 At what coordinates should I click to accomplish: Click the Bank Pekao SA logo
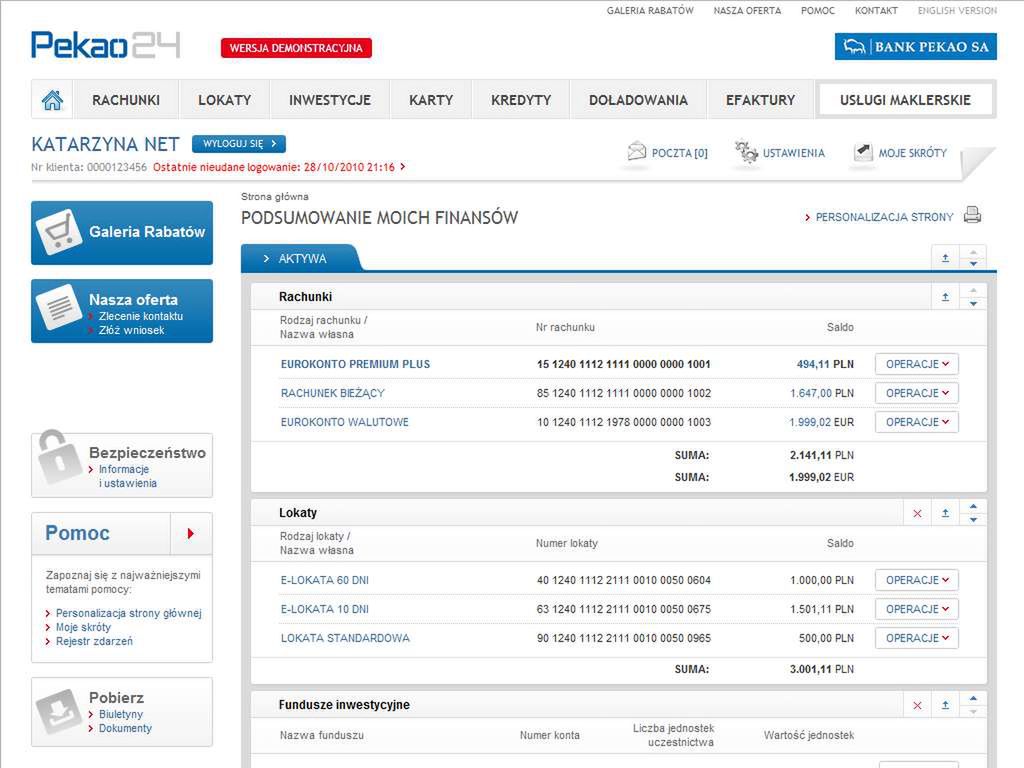pos(916,47)
